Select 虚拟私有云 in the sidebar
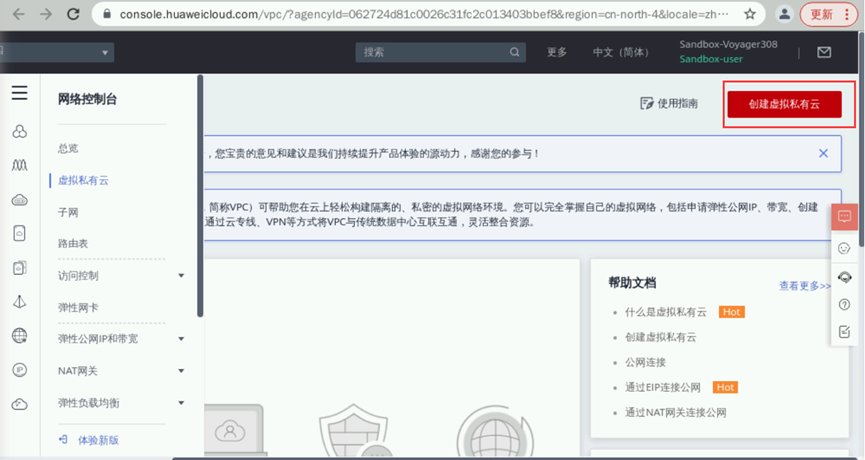 click(x=83, y=180)
